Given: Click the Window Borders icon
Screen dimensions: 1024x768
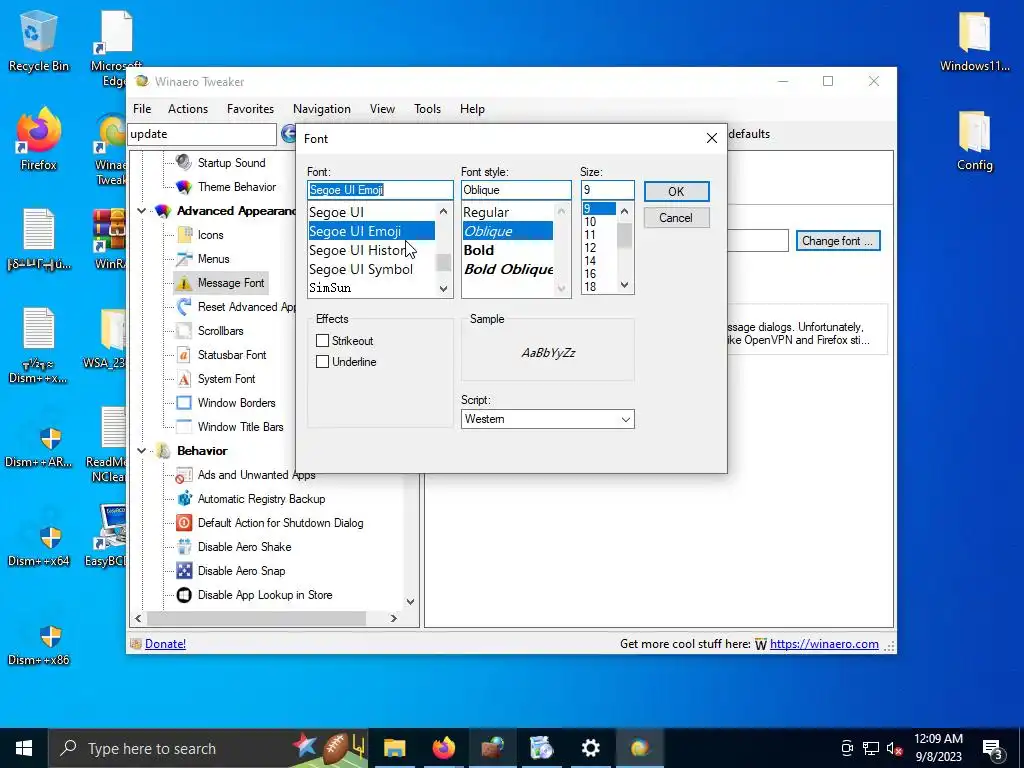Looking at the screenshot, I should click(x=184, y=403).
